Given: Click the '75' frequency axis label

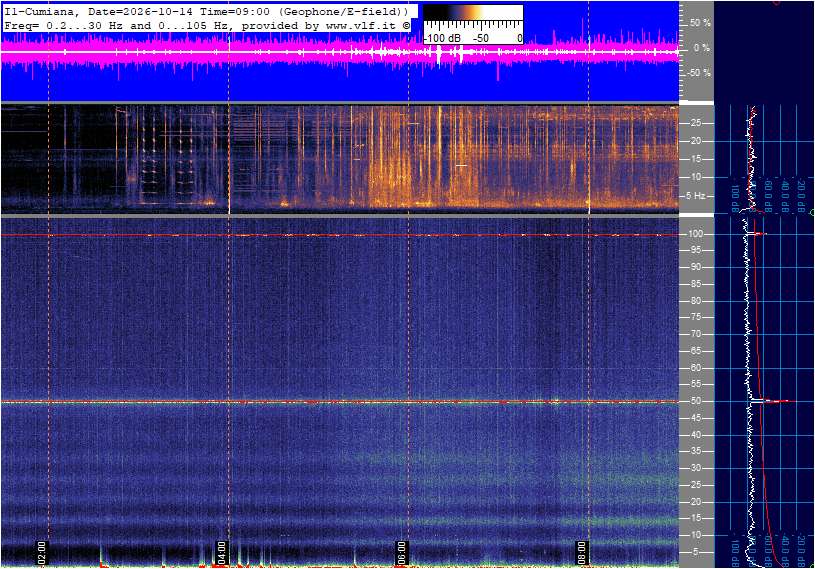Looking at the screenshot, I should point(695,317).
